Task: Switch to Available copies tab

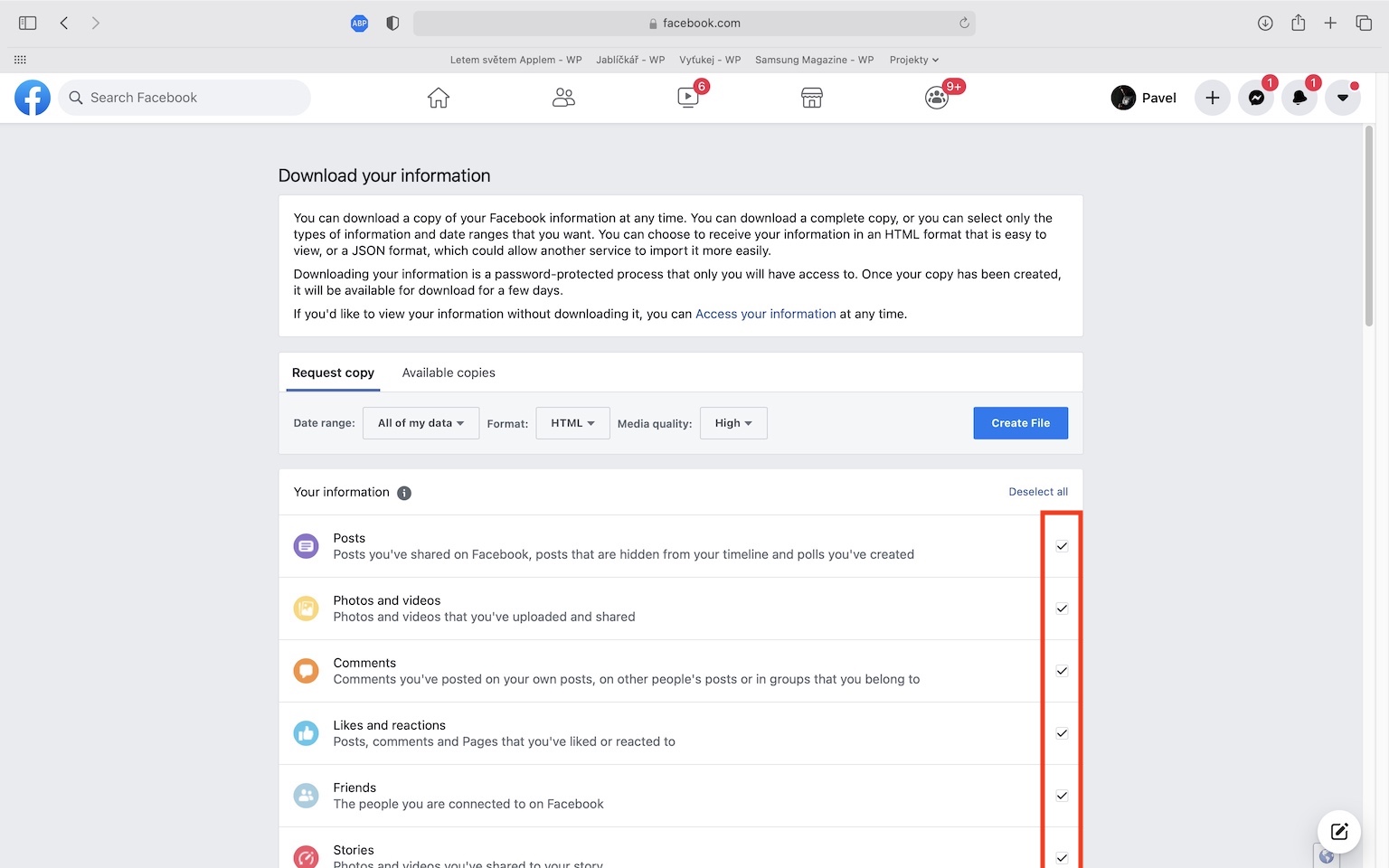Action: pos(449,373)
